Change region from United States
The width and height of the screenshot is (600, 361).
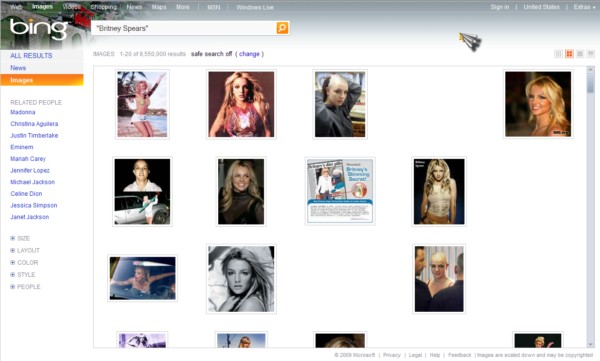coord(541,7)
